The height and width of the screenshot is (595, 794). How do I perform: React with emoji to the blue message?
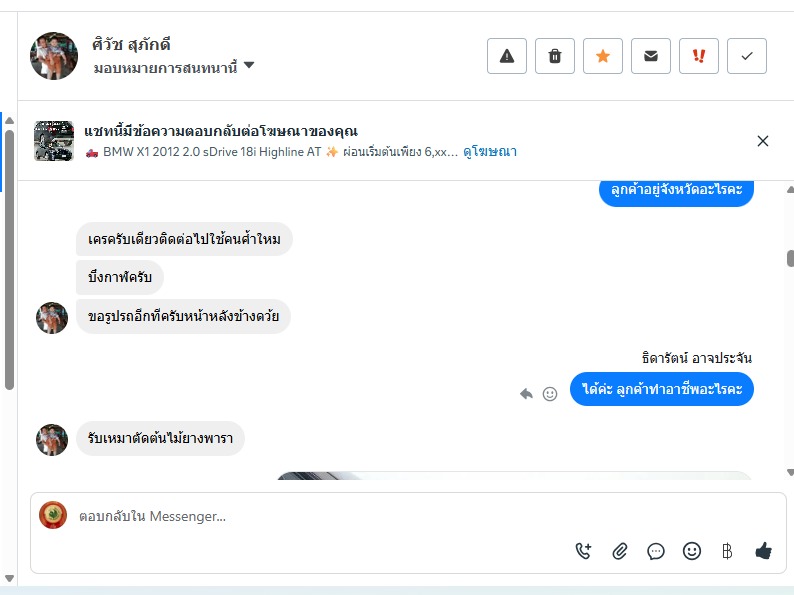pos(550,393)
